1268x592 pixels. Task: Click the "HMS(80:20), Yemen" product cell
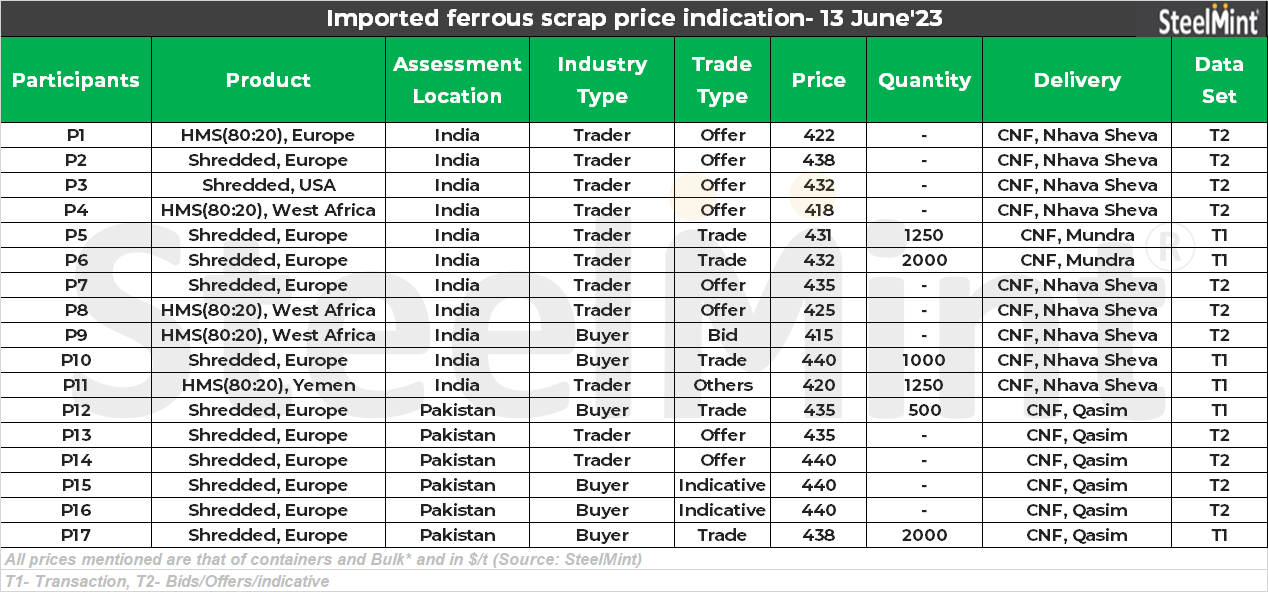[268, 385]
